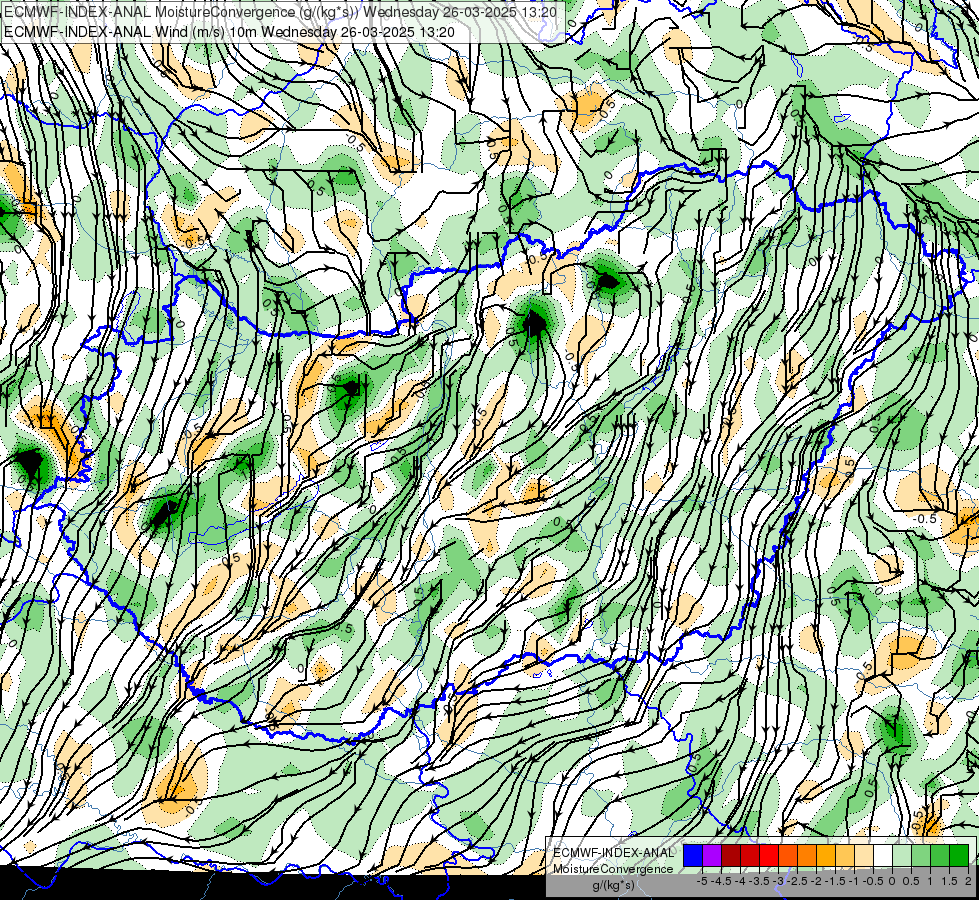979x900 pixels.
Task: Click the 'Wind (m/s) 10m' title line
Action: (x=229, y=32)
